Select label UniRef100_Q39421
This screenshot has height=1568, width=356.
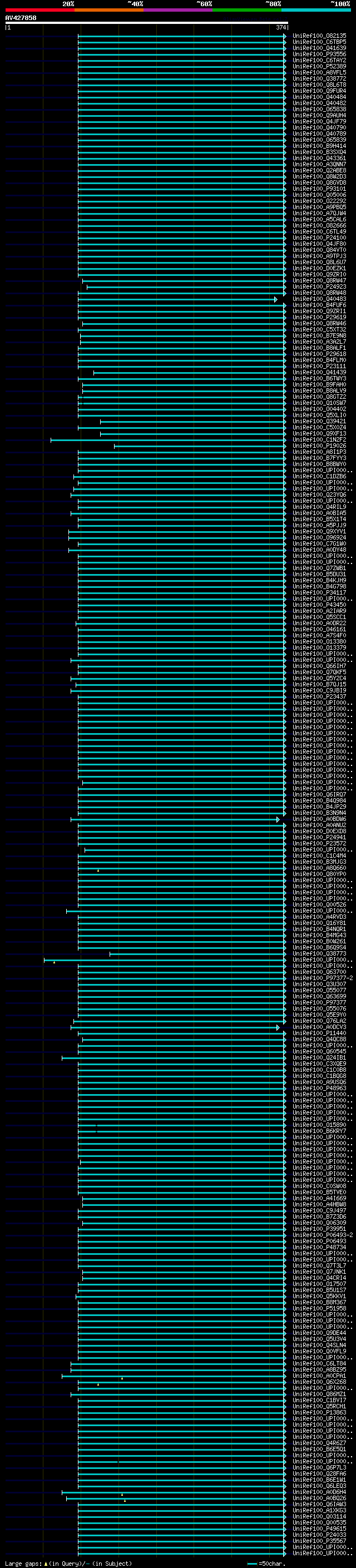pos(319,421)
